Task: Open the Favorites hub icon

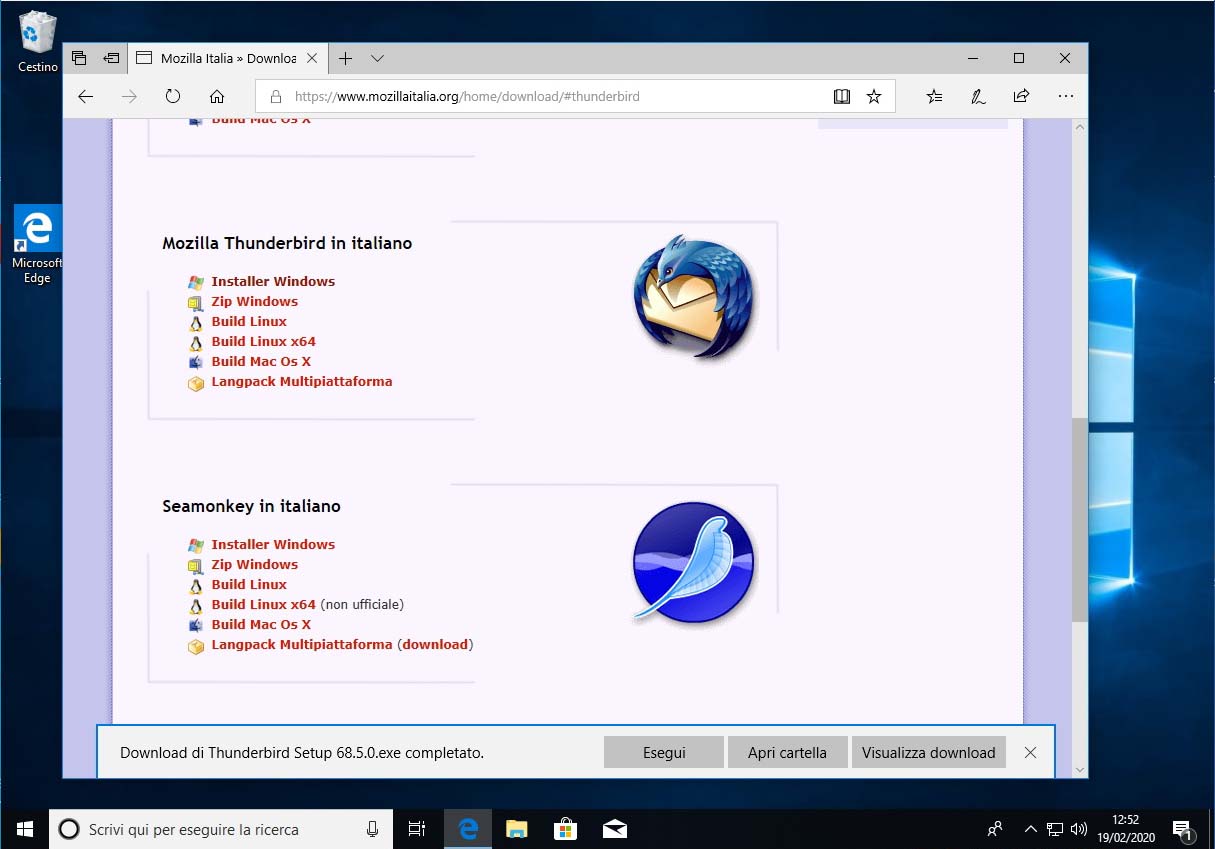Action: [x=934, y=97]
